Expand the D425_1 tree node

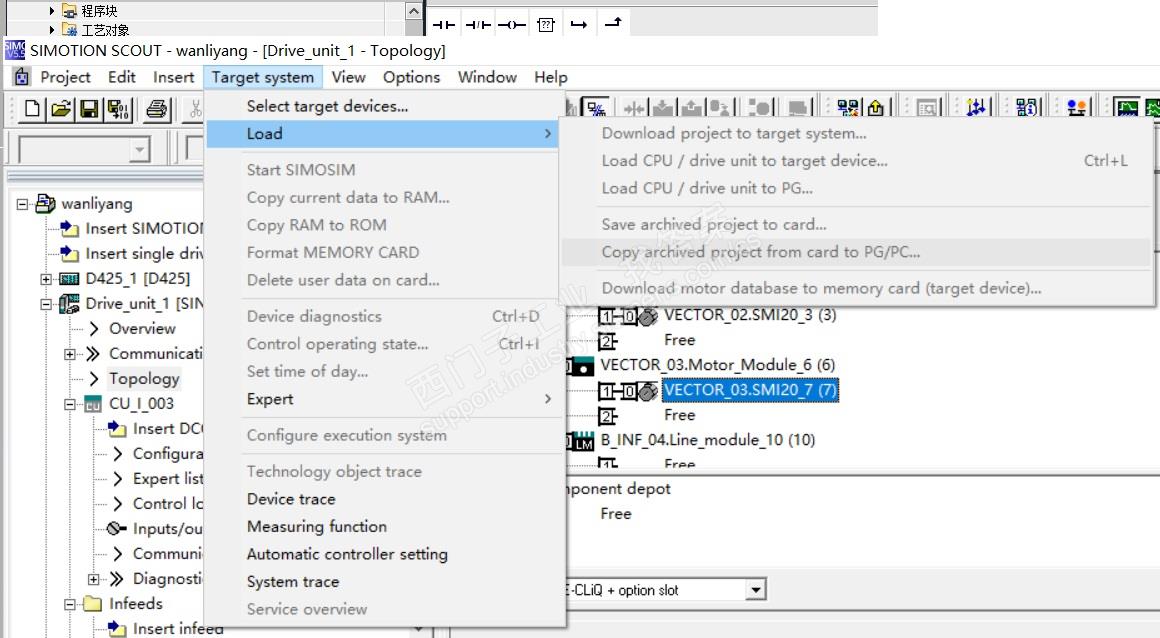(46, 279)
